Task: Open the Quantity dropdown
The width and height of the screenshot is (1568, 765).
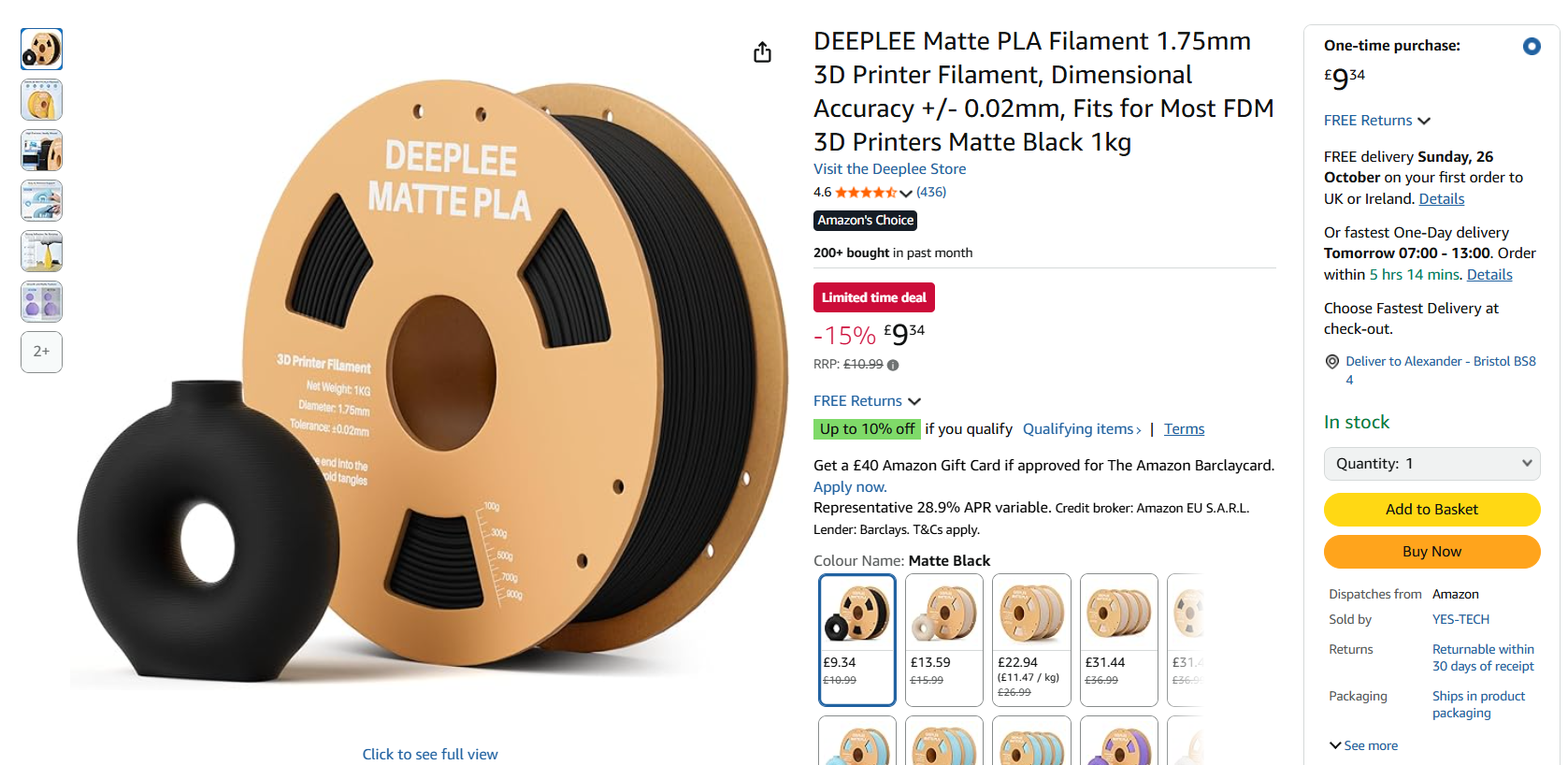Action: click(1431, 464)
